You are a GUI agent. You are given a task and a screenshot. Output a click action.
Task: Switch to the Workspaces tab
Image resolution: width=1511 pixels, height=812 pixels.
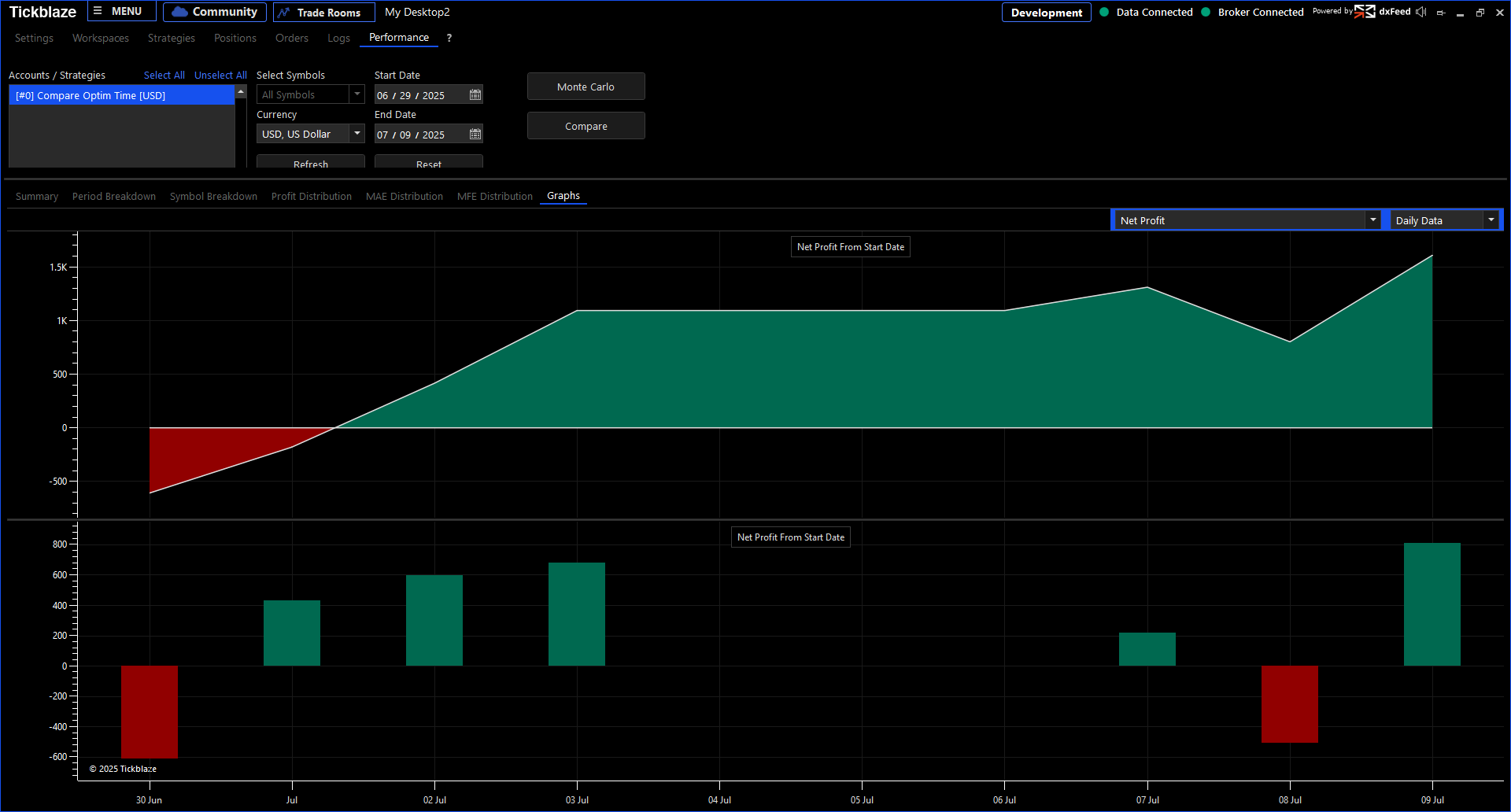click(x=101, y=38)
